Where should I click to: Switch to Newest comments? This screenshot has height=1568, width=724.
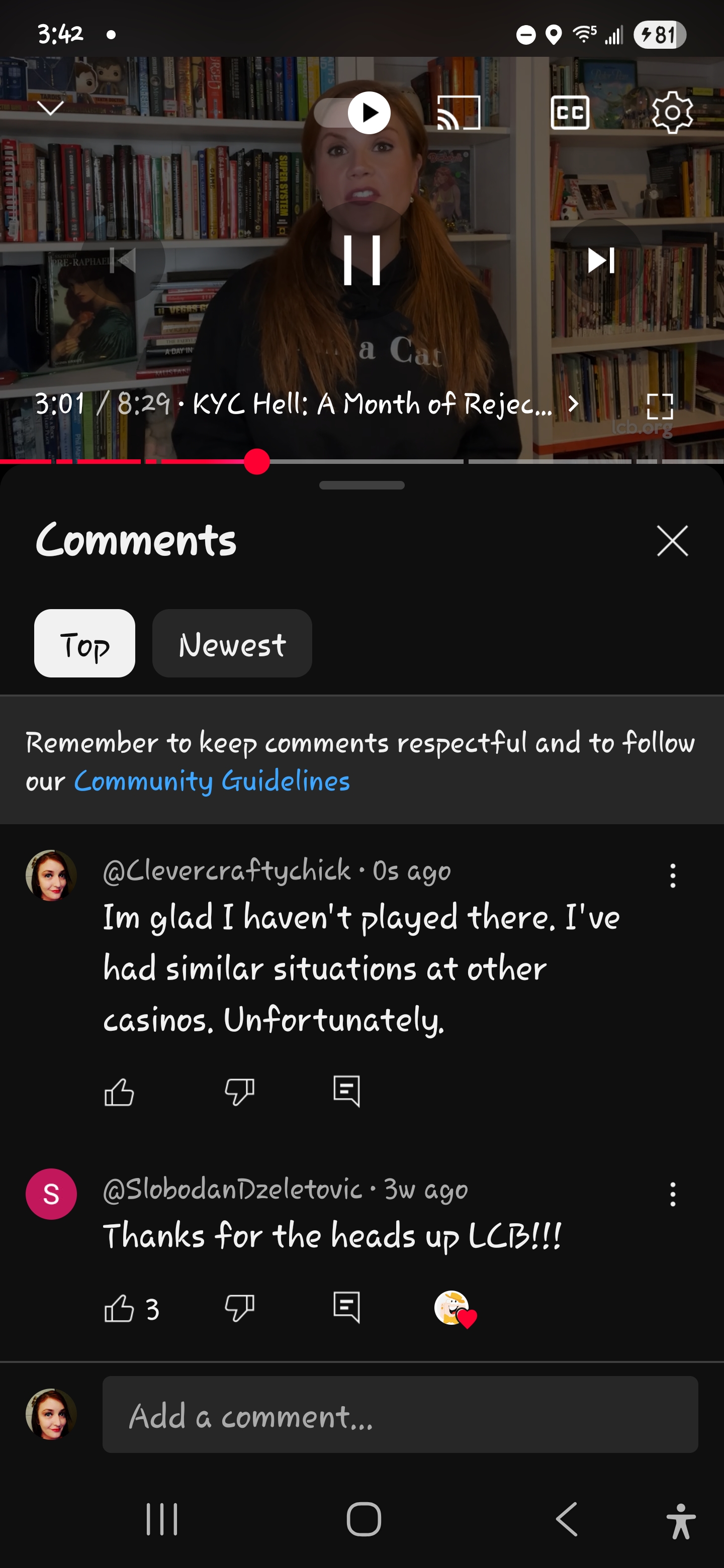pos(232,643)
